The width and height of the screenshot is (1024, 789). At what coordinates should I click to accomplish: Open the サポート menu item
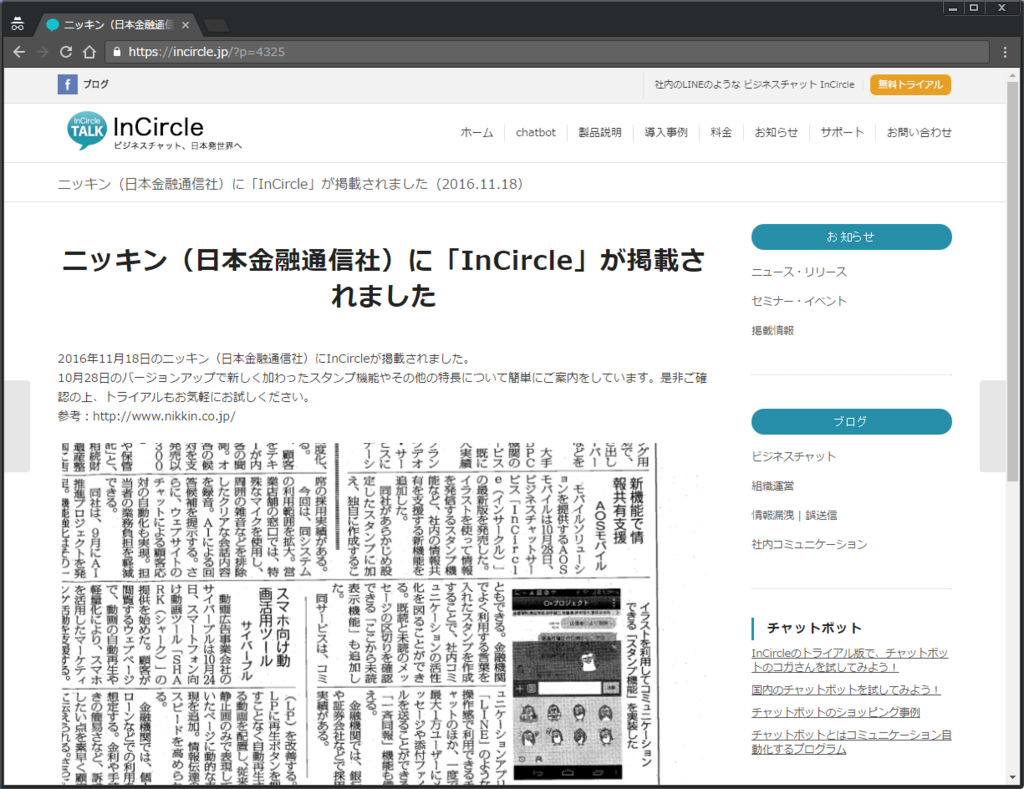click(x=842, y=133)
